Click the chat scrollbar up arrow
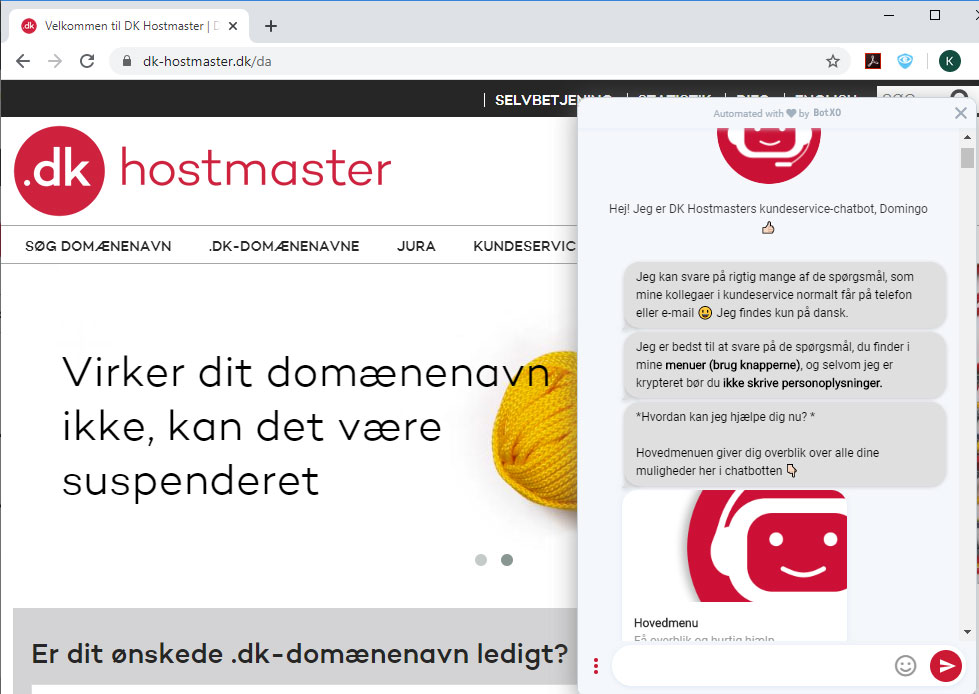 click(x=967, y=137)
